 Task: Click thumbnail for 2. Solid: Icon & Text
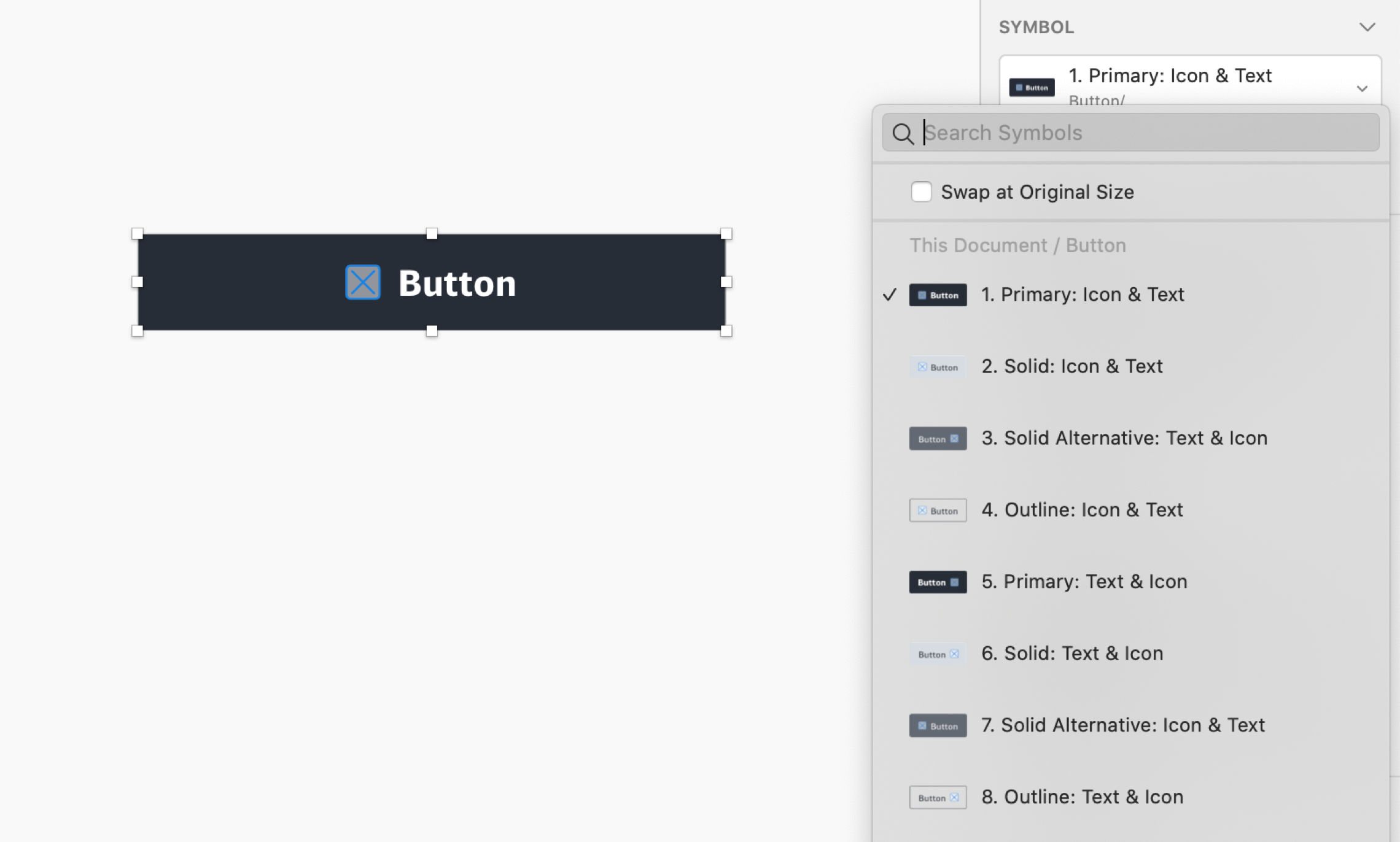tap(938, 367)
